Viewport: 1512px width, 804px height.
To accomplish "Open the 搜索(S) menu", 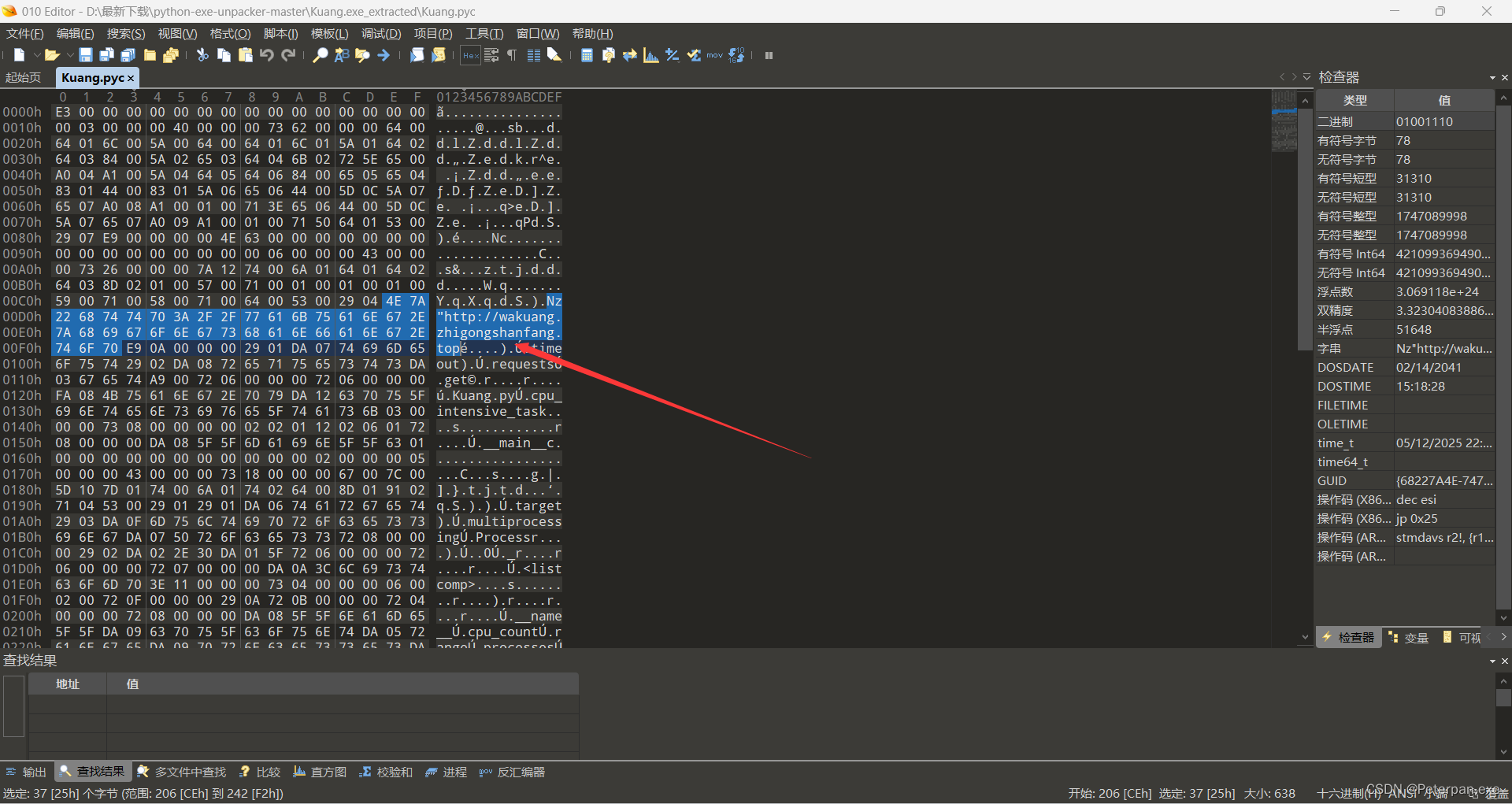I will click(126, 34).
